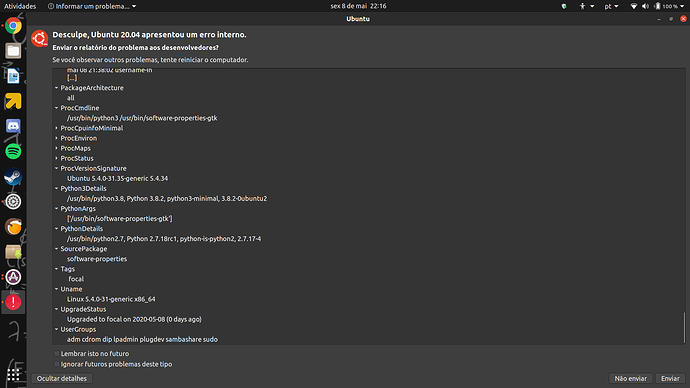The height and width of the screenshot is (388, 690).
Task: Open the clock and calendar menu
Action: tap(358, 6)
